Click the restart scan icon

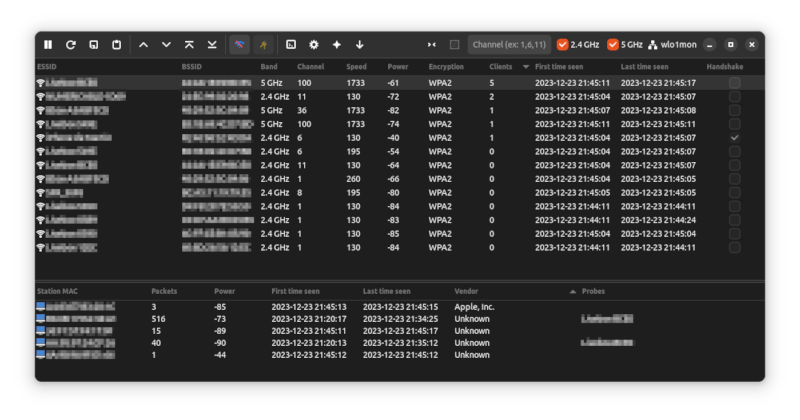tap(71, 45)
